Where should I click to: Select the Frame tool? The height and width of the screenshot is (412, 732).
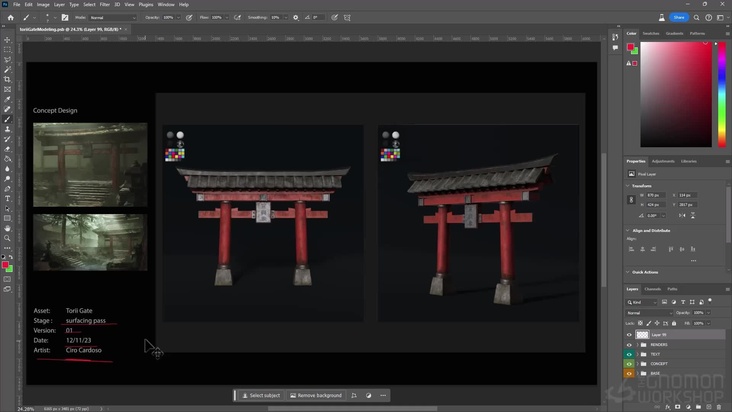click(7, 89)
